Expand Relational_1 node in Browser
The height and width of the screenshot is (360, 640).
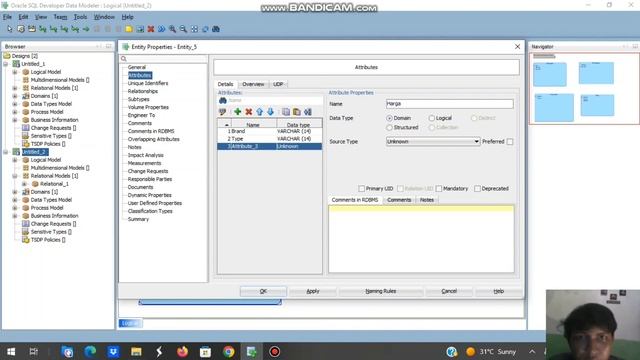(24, 184)
